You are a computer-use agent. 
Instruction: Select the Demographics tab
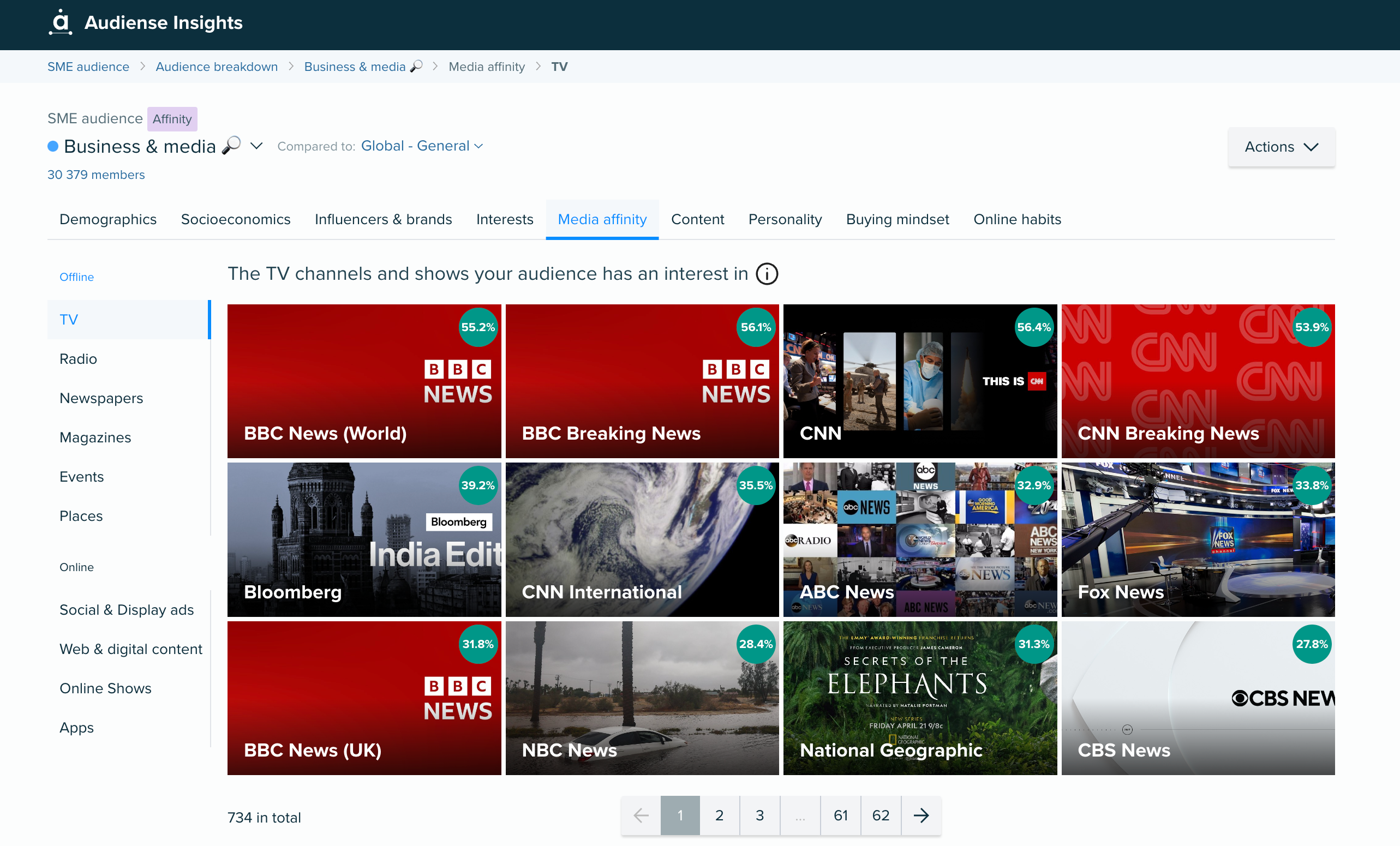pos(107,219)
